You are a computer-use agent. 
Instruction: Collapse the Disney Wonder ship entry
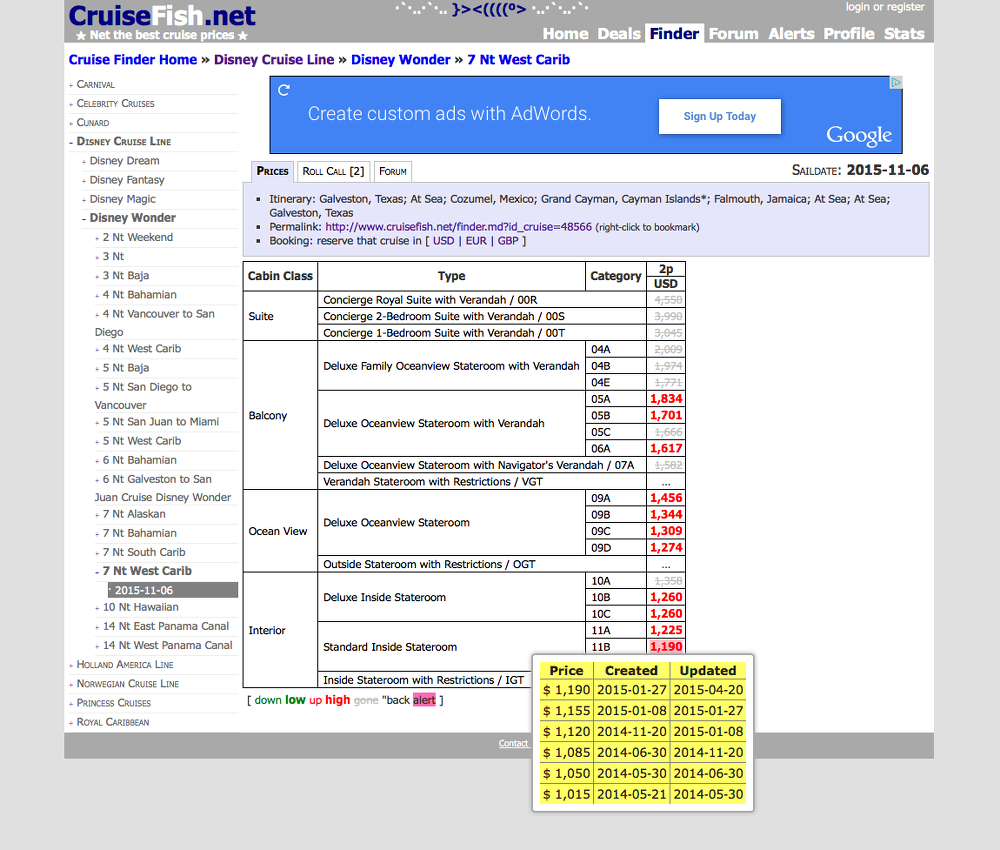(x=133, y=218)
